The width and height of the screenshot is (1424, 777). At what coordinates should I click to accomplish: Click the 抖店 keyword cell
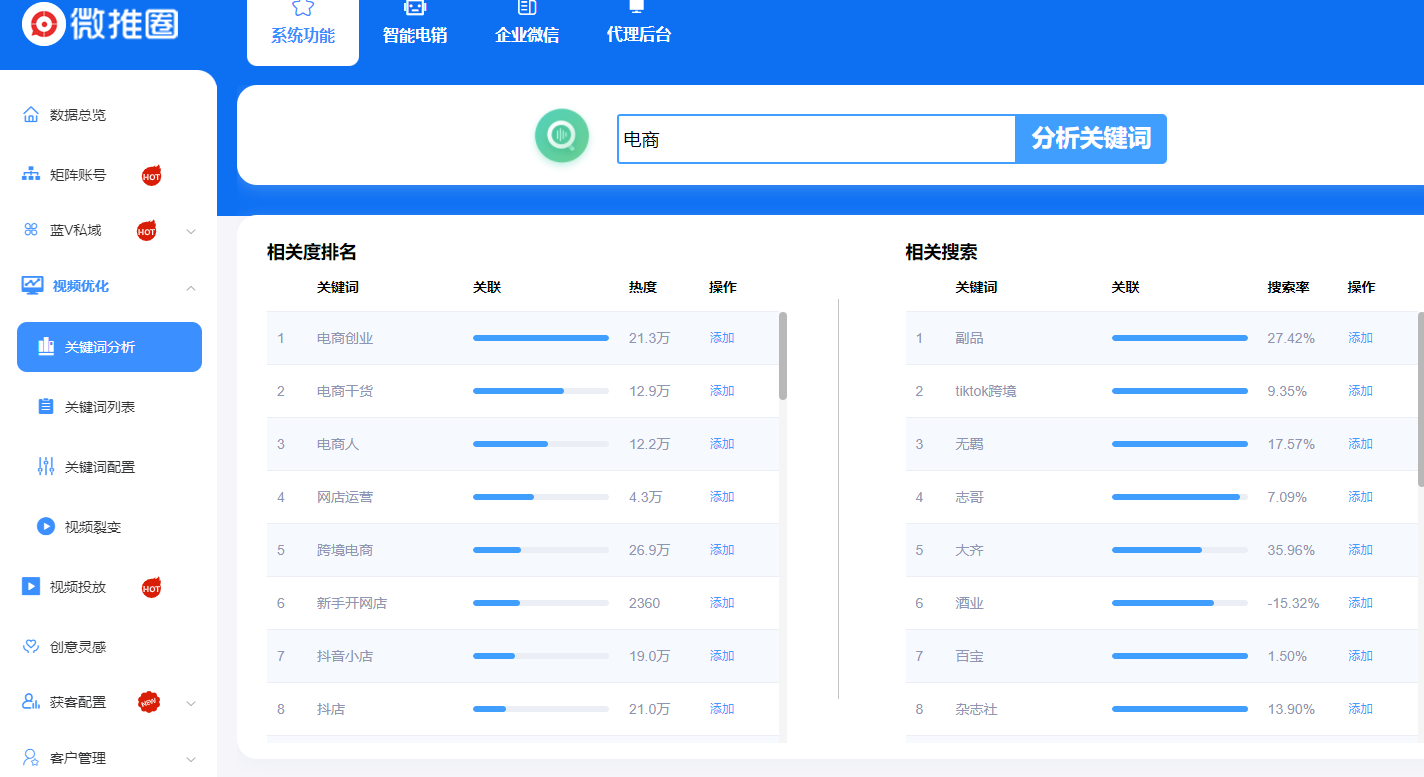point(331,709)
